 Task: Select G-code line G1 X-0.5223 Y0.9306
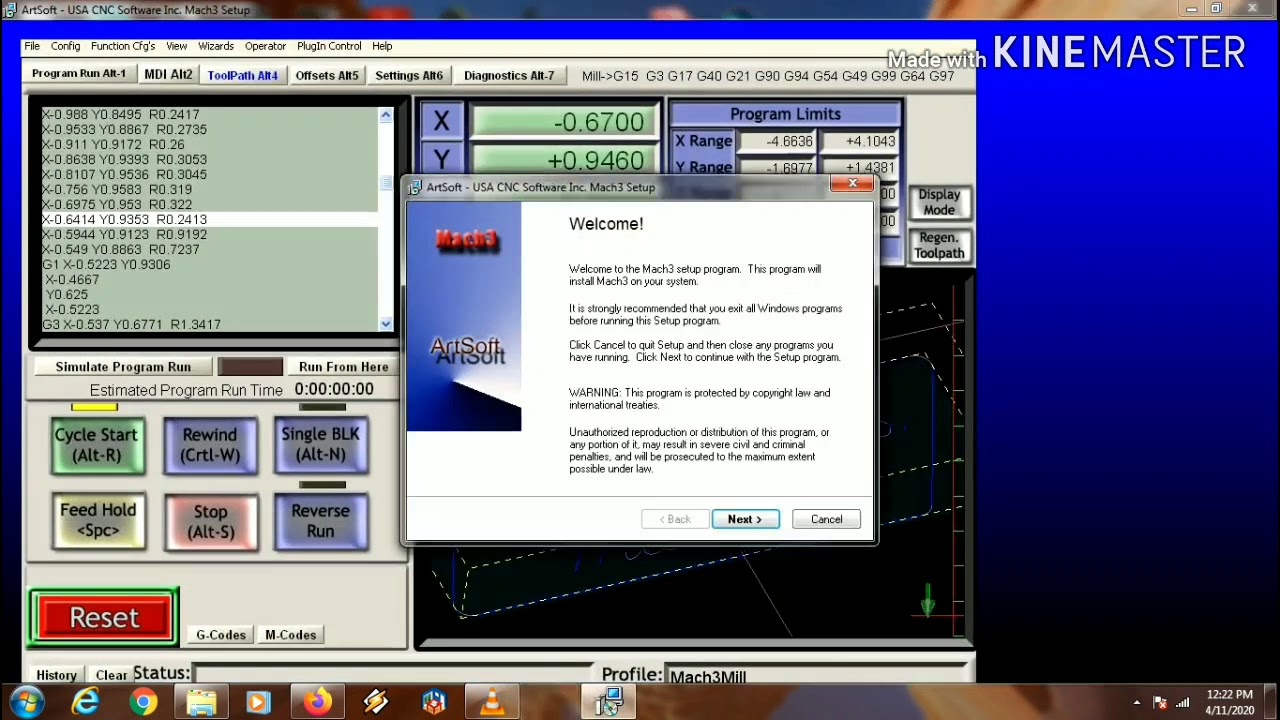coord(209,264)
